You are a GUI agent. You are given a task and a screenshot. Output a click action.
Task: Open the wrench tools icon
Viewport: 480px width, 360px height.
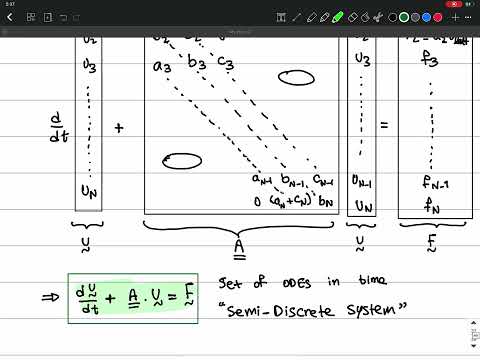378,17
